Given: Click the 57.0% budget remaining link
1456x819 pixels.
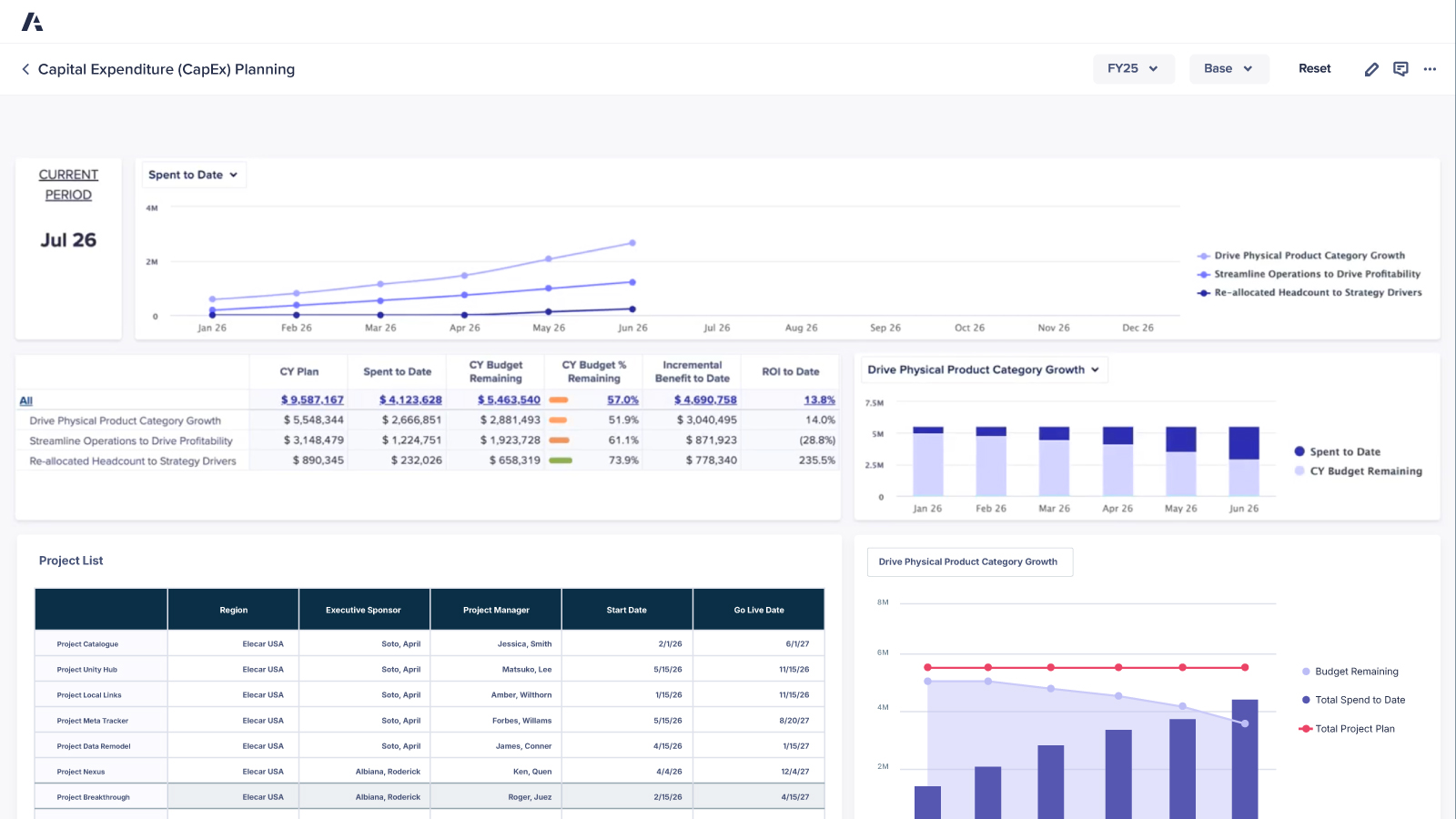Looking at the screenshot, I should tap(625, 399).
